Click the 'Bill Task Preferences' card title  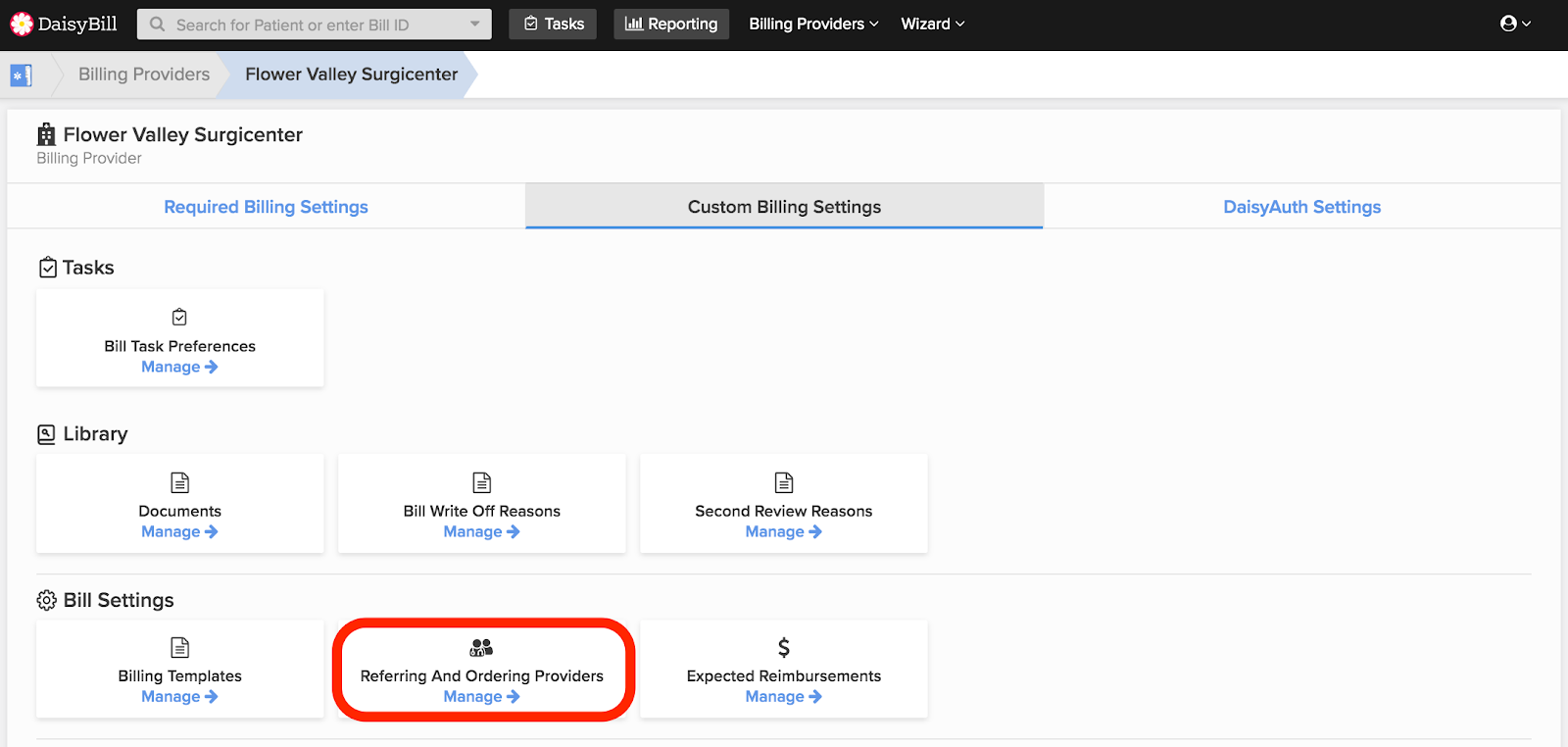[180, 346]
